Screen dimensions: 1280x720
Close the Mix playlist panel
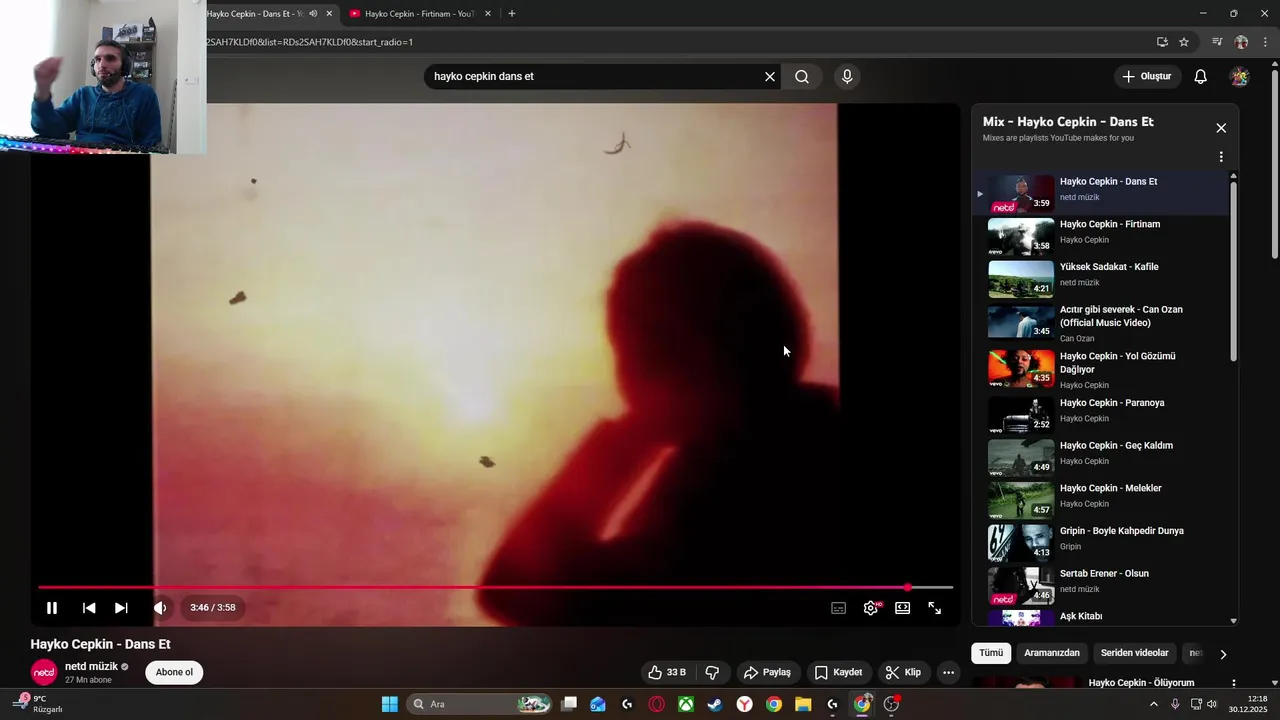[1221, 128]
